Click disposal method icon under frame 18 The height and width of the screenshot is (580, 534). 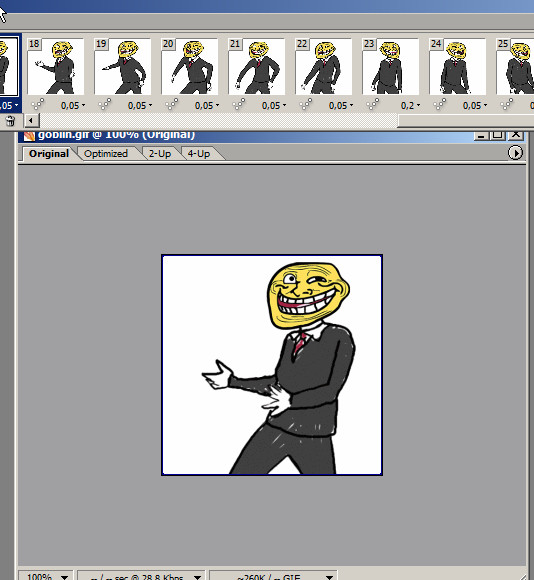(37, 105)
